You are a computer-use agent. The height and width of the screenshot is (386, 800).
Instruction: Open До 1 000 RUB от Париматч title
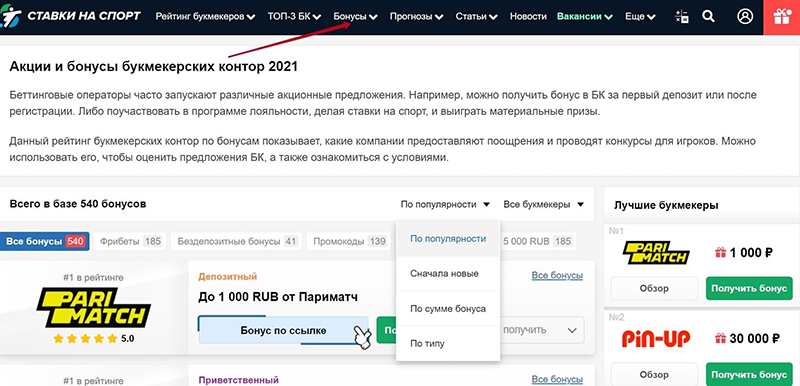coord(278,297)
